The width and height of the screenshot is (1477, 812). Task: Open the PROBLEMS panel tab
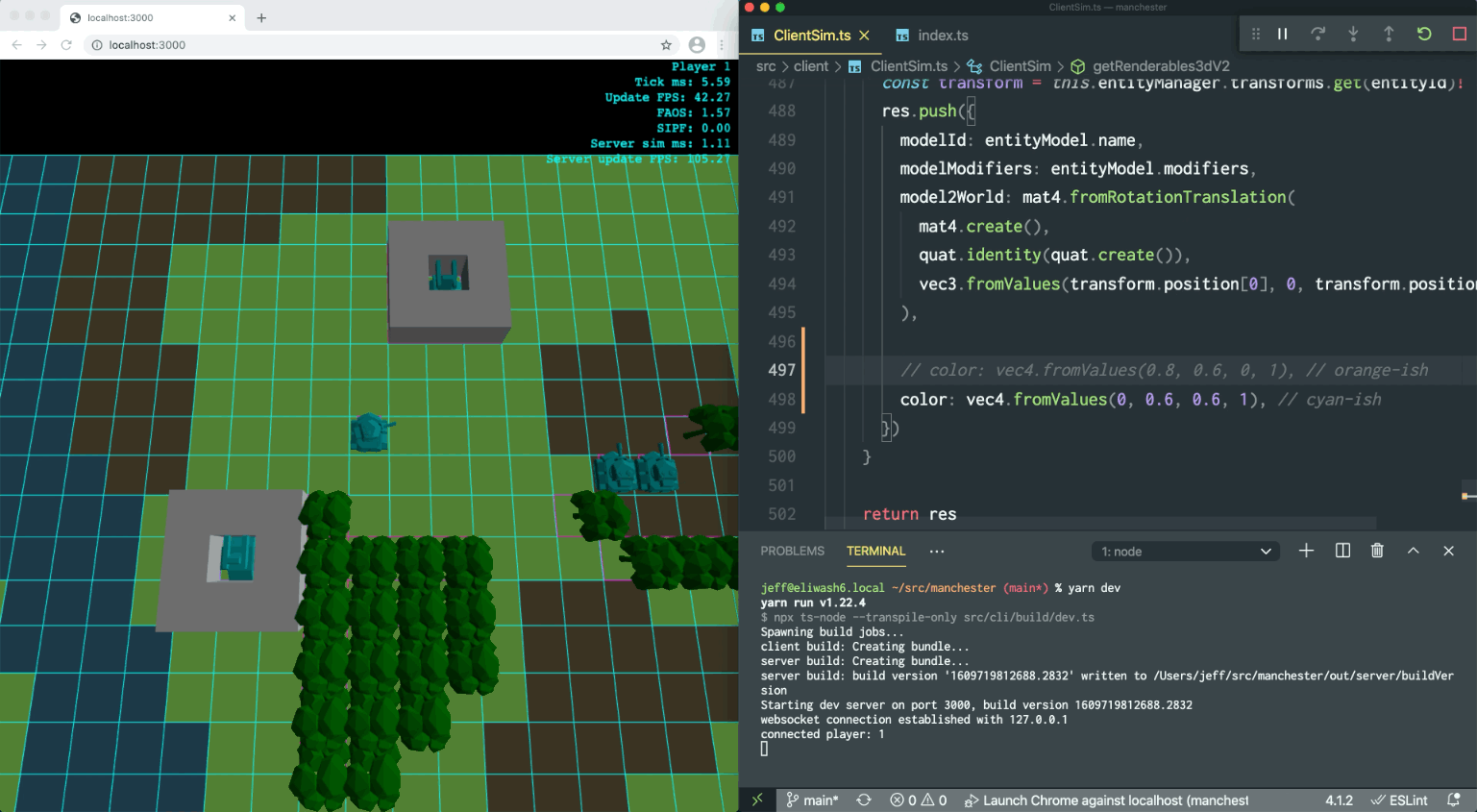click(x=792, y=551)
